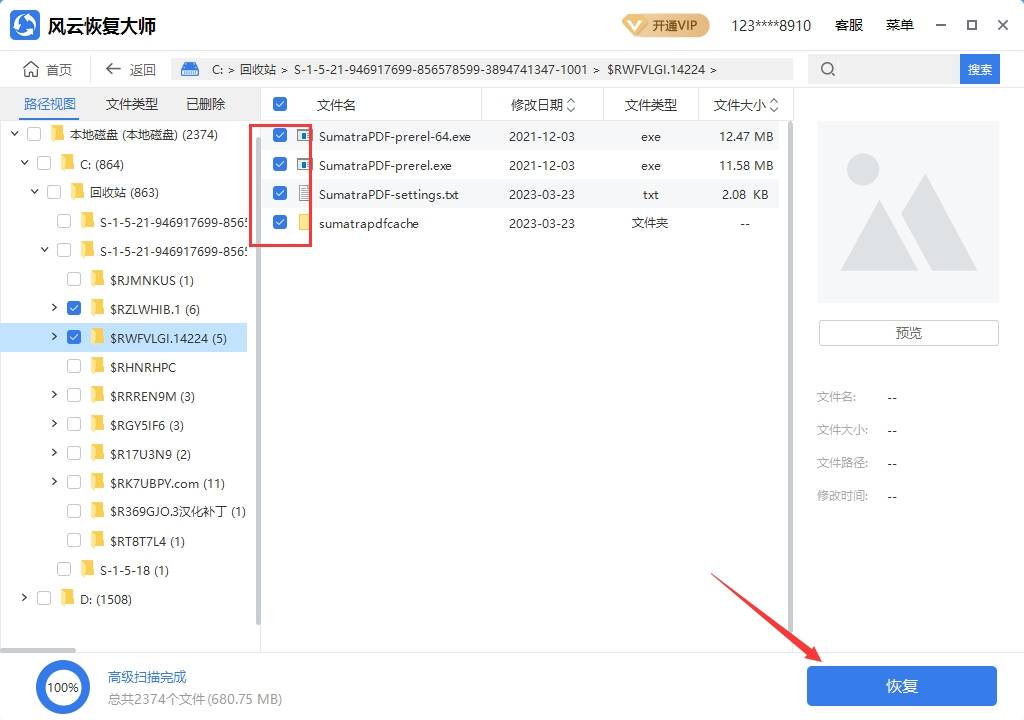Collapse the 回收站 (863) tree node
The width and height of the screenshot is (1024, 720).
tap(35, 191)
